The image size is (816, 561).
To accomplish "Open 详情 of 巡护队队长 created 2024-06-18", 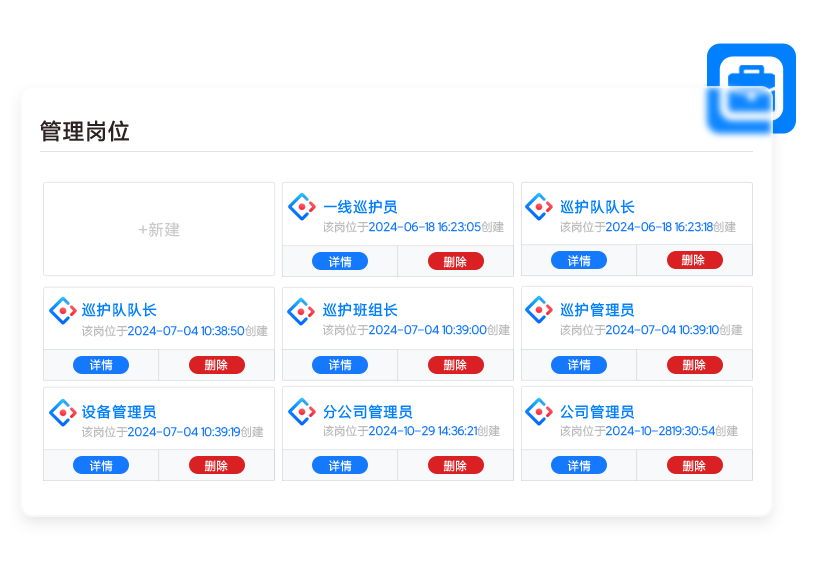I will point(579,261).
